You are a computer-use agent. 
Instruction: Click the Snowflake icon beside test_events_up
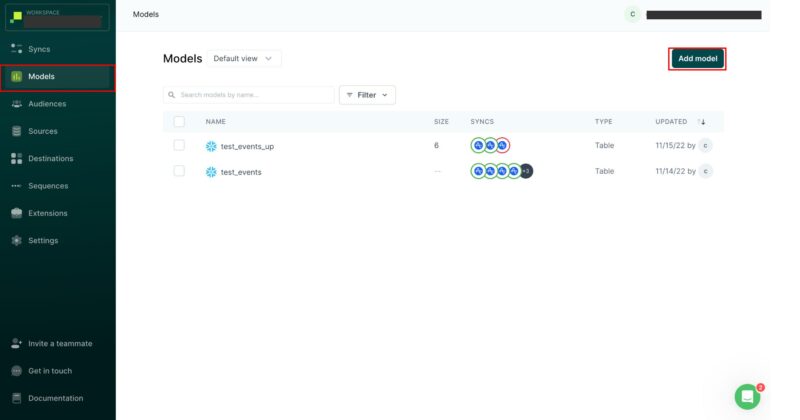coord(211,146)
